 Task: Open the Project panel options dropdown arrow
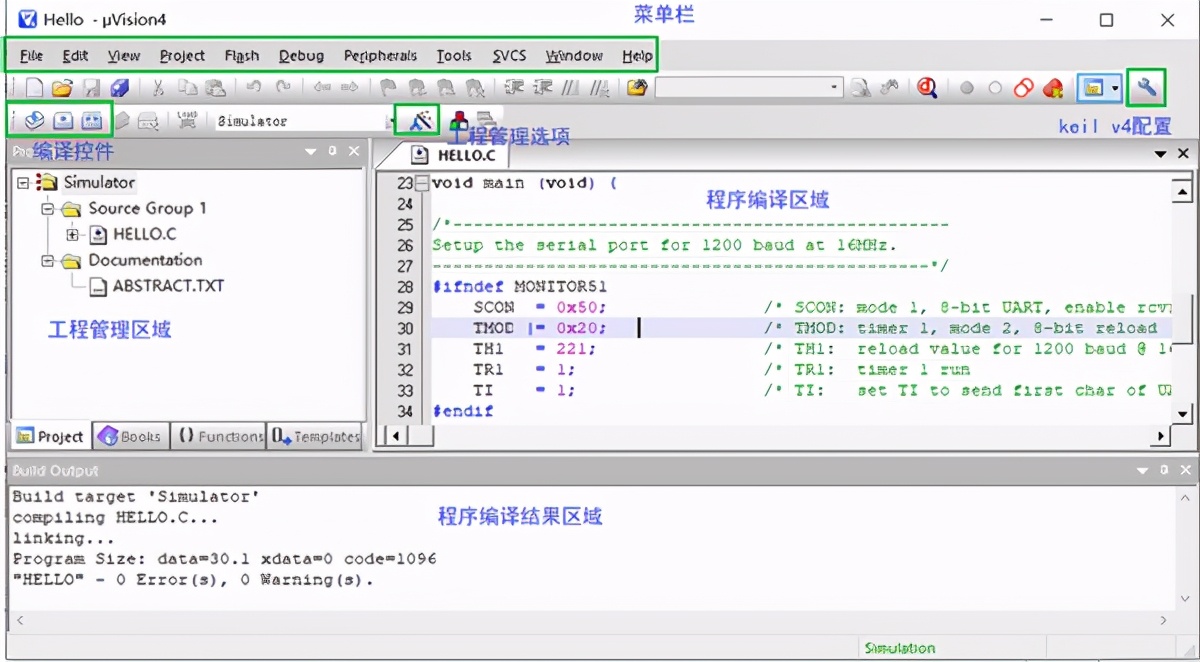(311, 151)
